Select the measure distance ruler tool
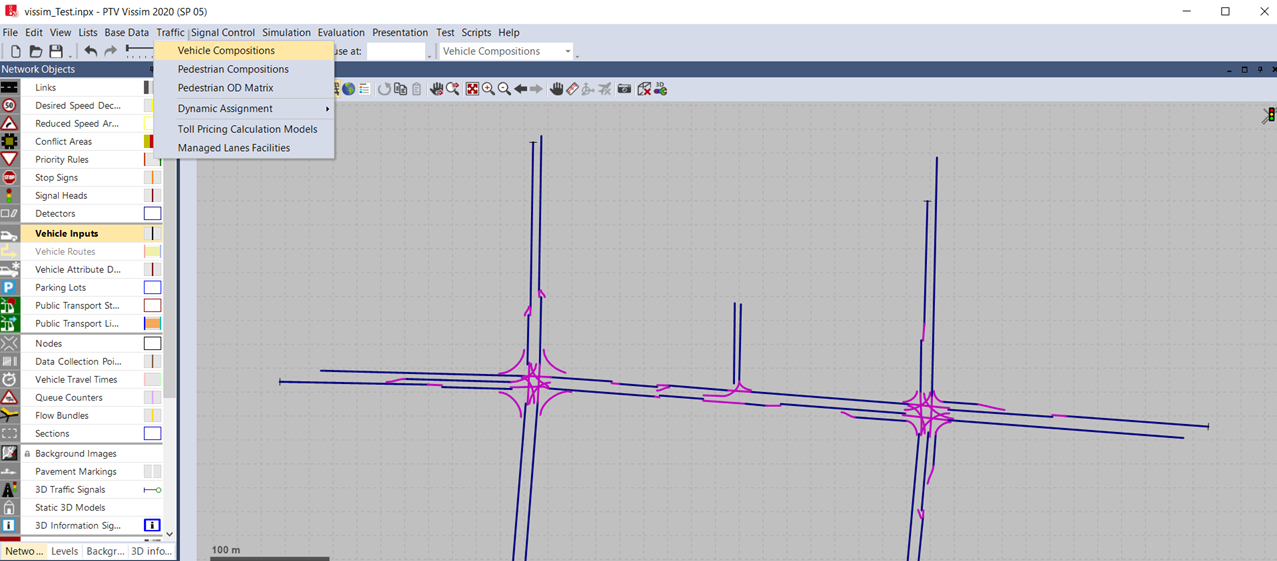 [x=572, y=89]
